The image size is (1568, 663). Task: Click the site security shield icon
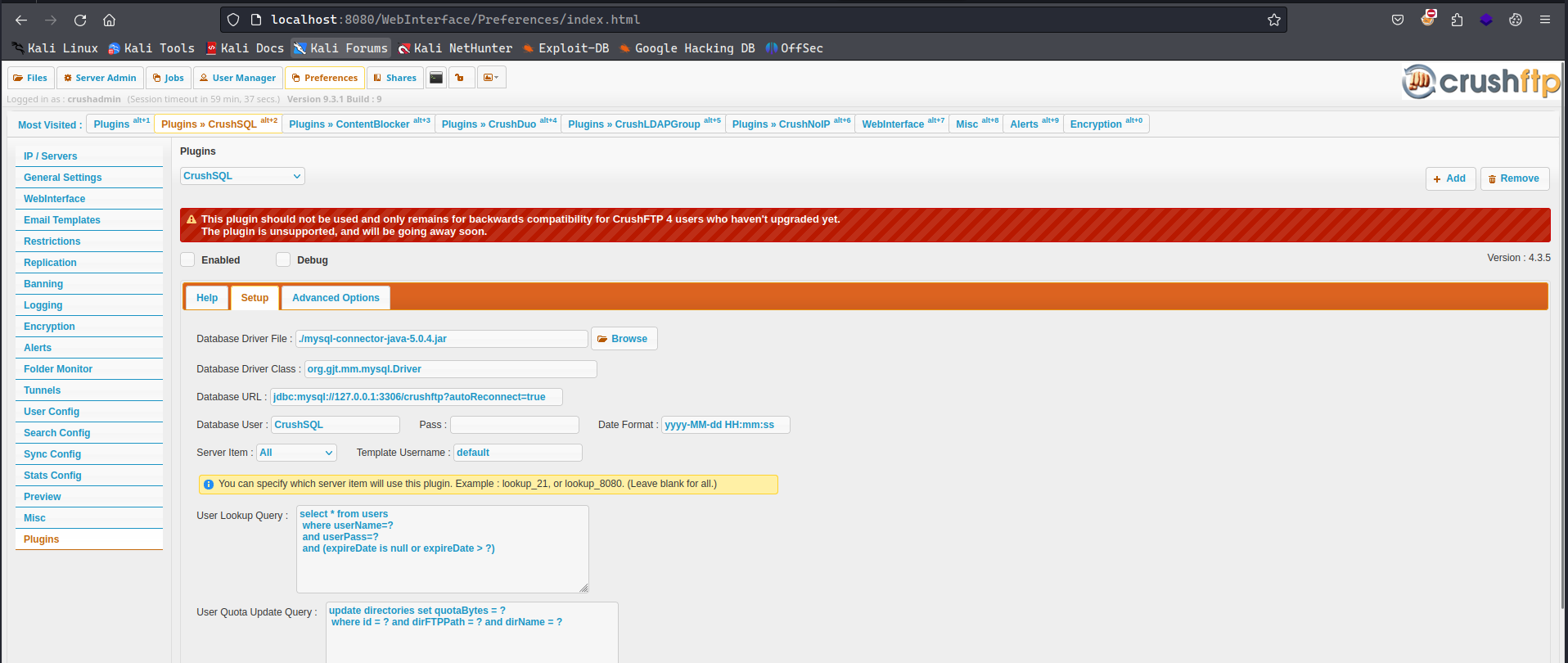233,20
